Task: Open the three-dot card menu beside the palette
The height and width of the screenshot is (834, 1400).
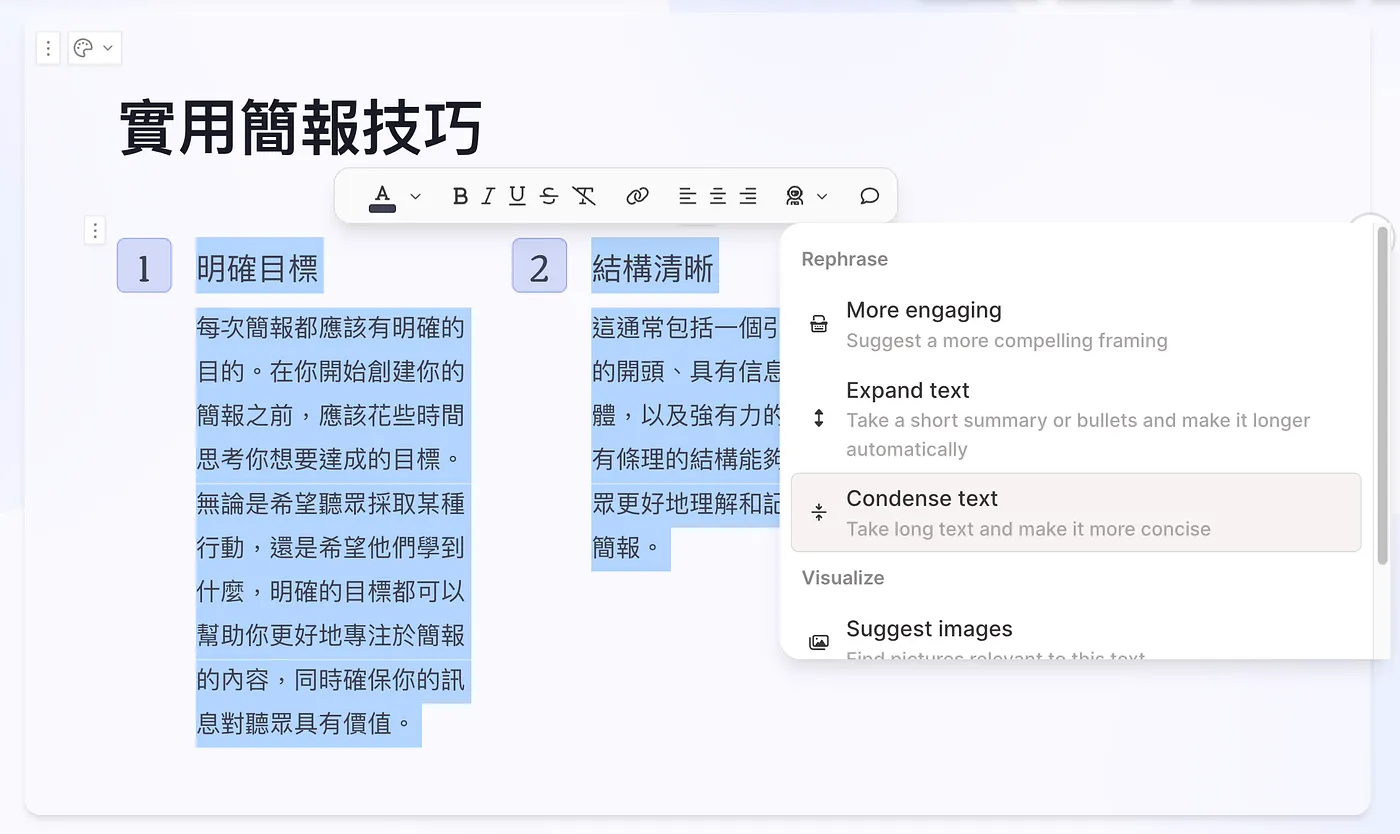Action: 48,48
